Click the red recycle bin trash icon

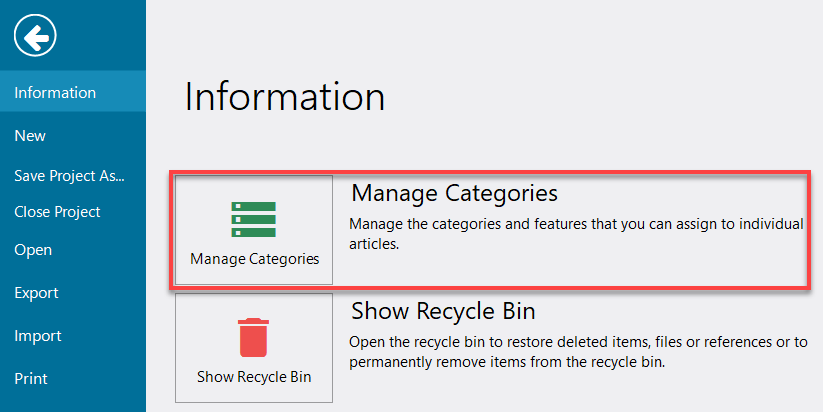(x=254, y=337)
